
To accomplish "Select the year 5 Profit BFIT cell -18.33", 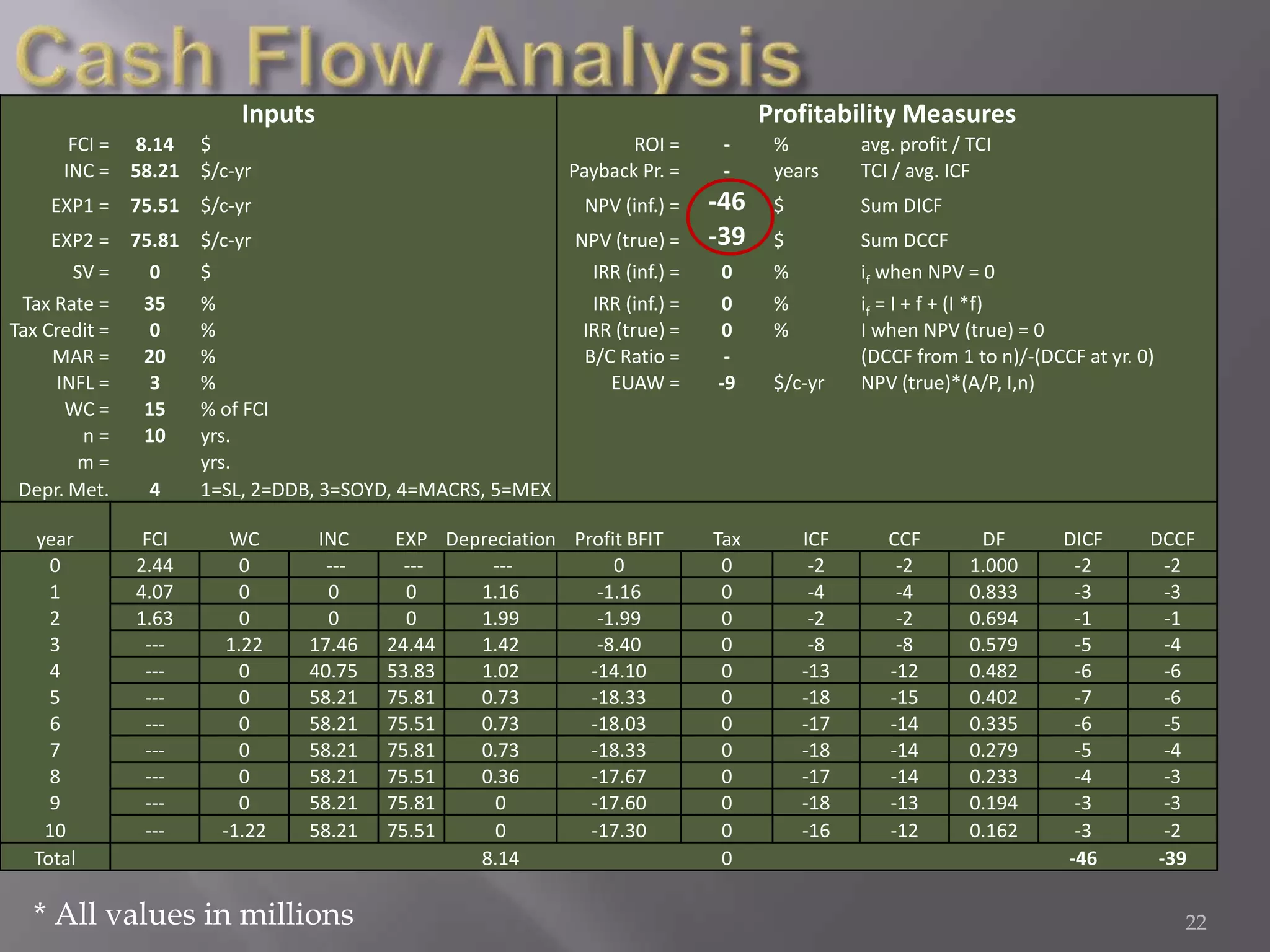I will click(618, 697).
